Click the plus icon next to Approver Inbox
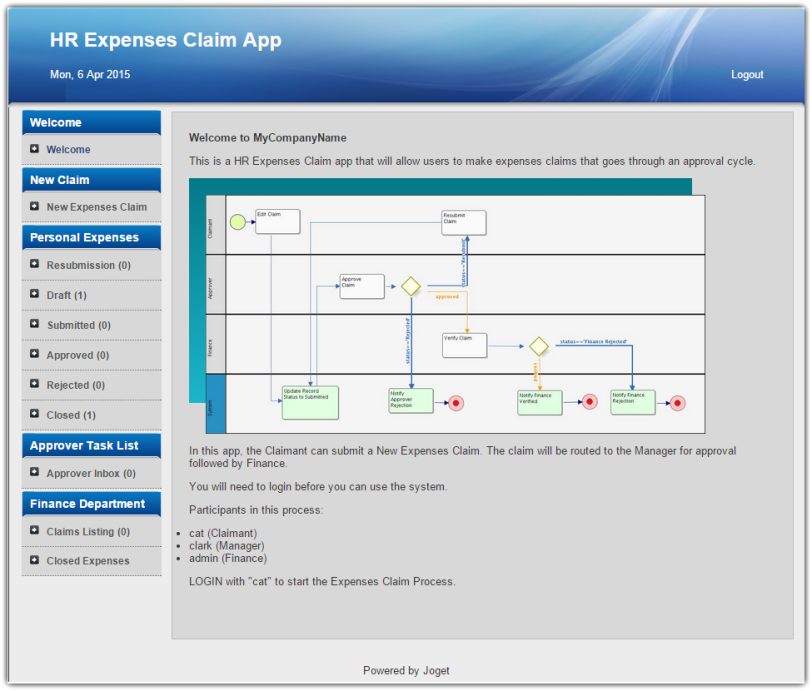The image size is (812, 691). (35, 473)
